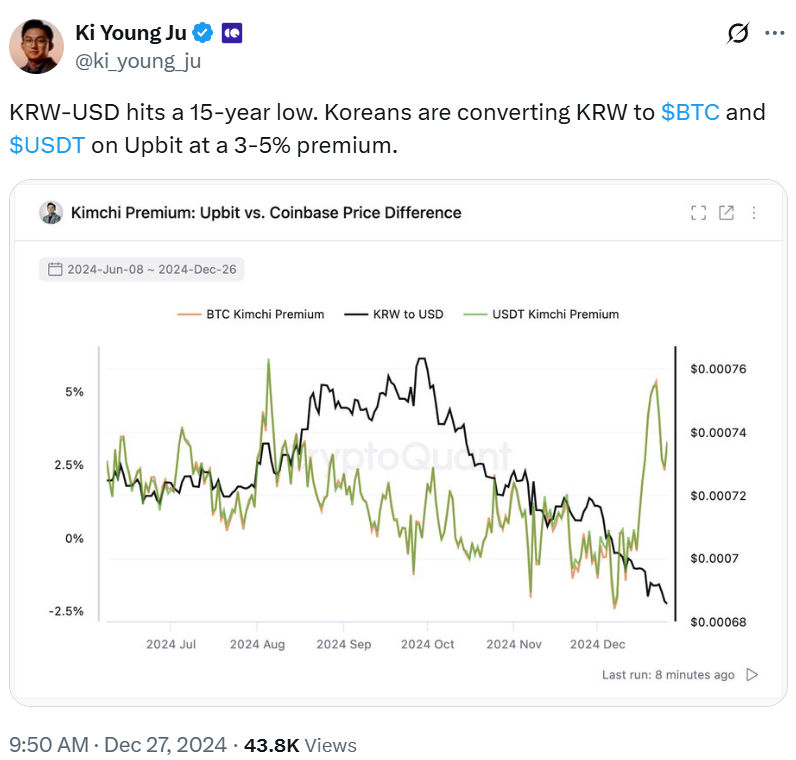Click the blue verified badge icon
Viewport: 796px width, 760px height.
tap(203, 33)
